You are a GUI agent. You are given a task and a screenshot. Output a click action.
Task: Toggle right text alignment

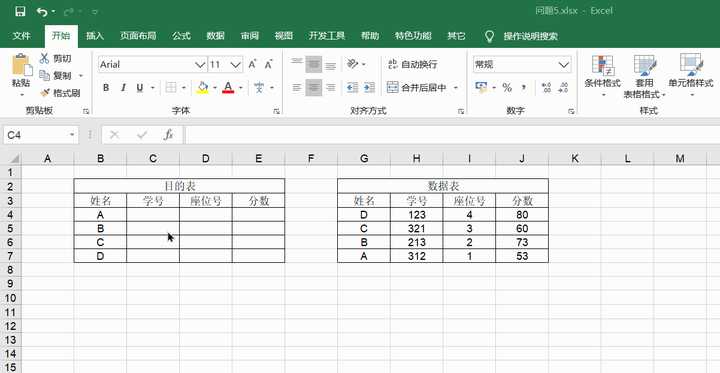pyautogui.click(x=330, y=87)
